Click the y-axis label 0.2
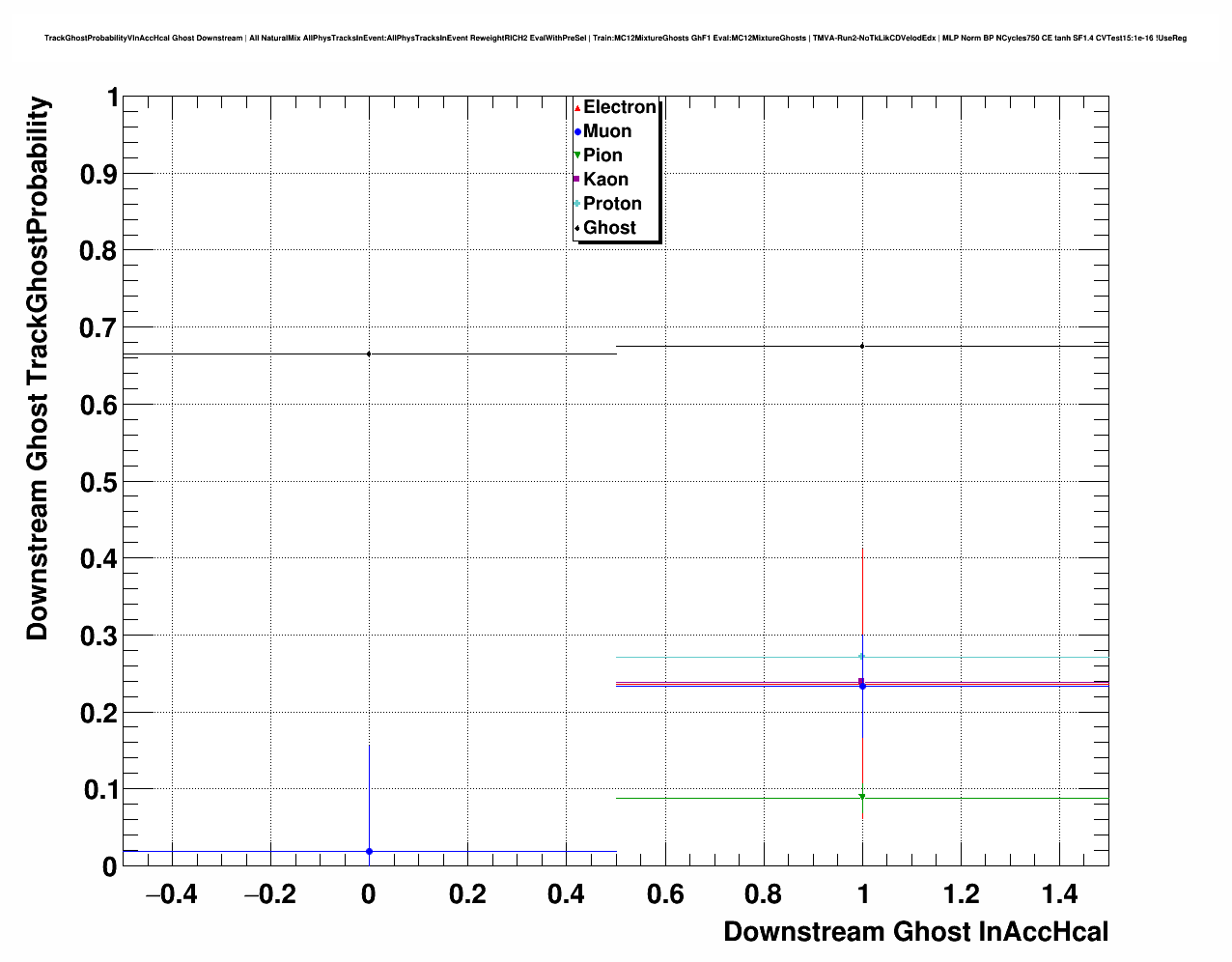 [98, 713]
